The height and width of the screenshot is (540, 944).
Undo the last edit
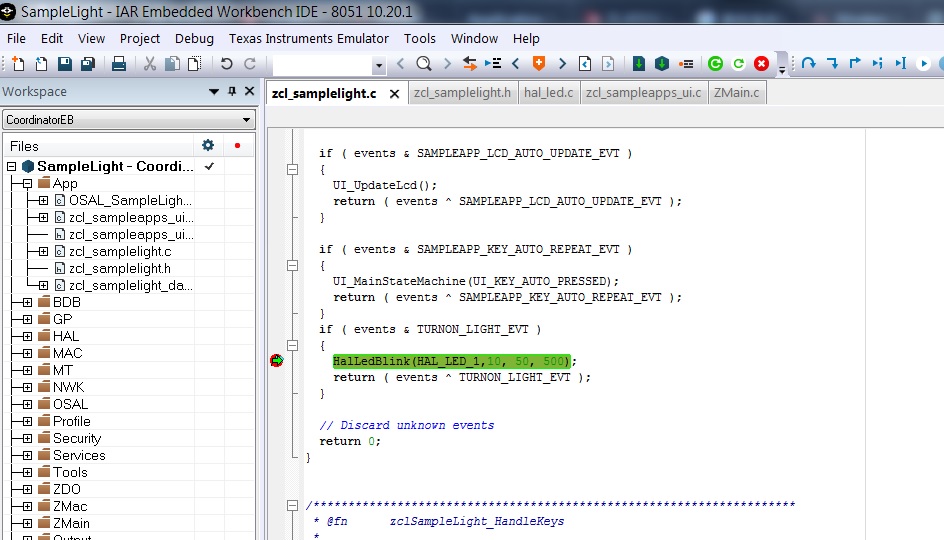[226, 63]
